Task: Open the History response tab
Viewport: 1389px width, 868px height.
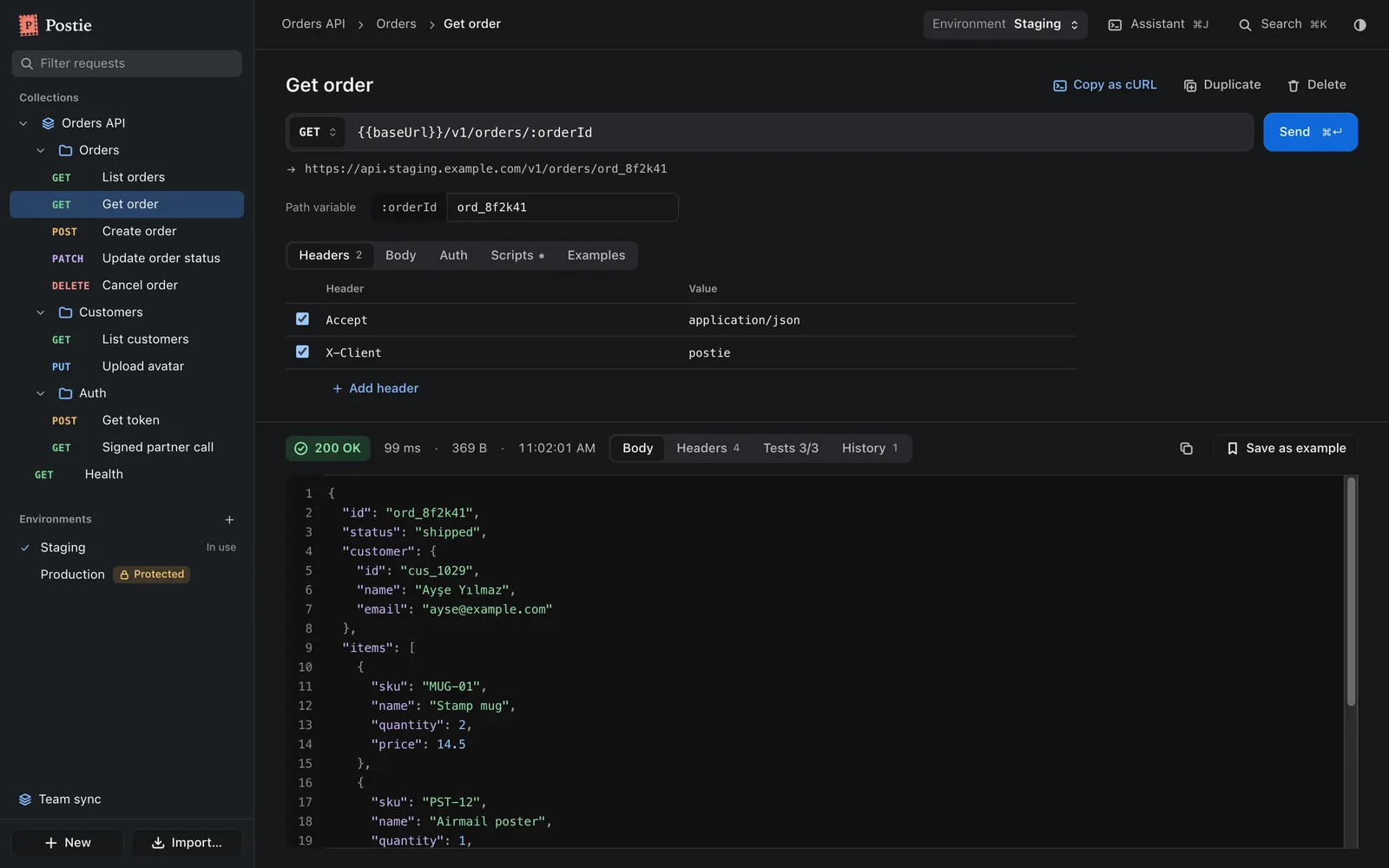Action: pos(870,448)
